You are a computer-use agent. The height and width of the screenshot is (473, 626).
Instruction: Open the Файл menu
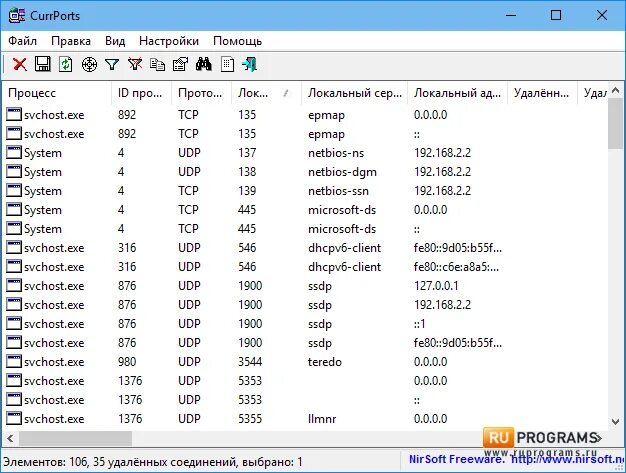22,41
